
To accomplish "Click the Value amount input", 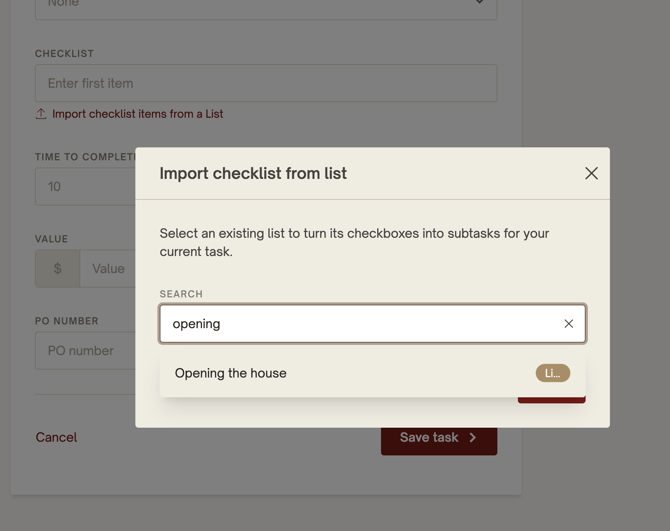I will pyautogui.click(x=108, y=269).
